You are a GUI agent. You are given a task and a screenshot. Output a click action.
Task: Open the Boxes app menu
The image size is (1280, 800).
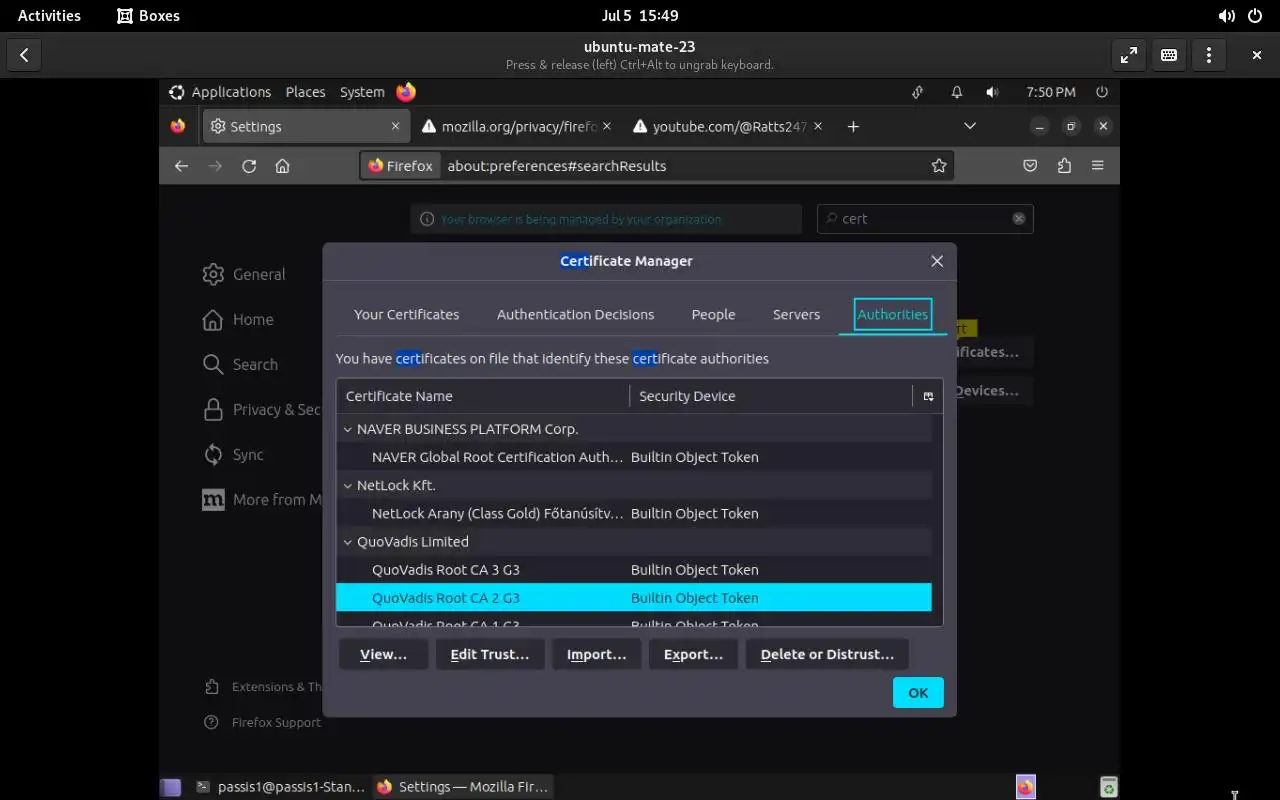pos(149,16)
